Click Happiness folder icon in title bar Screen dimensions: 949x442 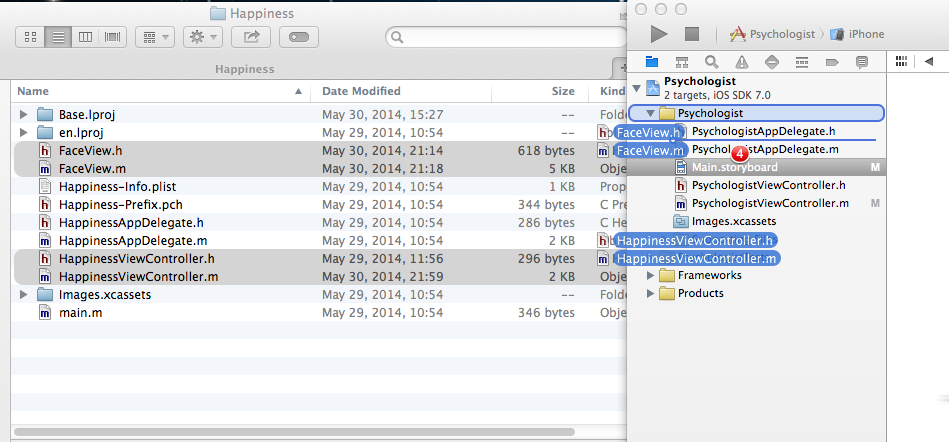(218, 13)
